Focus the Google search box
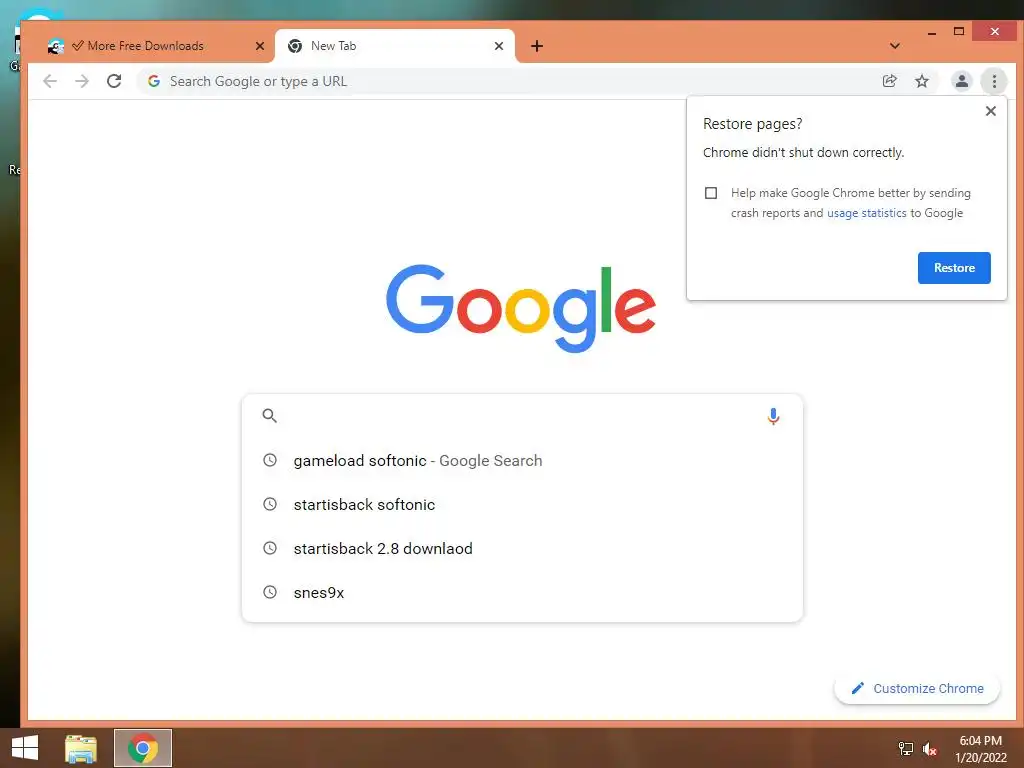Screen dimensions: 1024x768 click(x=522, y=416)
